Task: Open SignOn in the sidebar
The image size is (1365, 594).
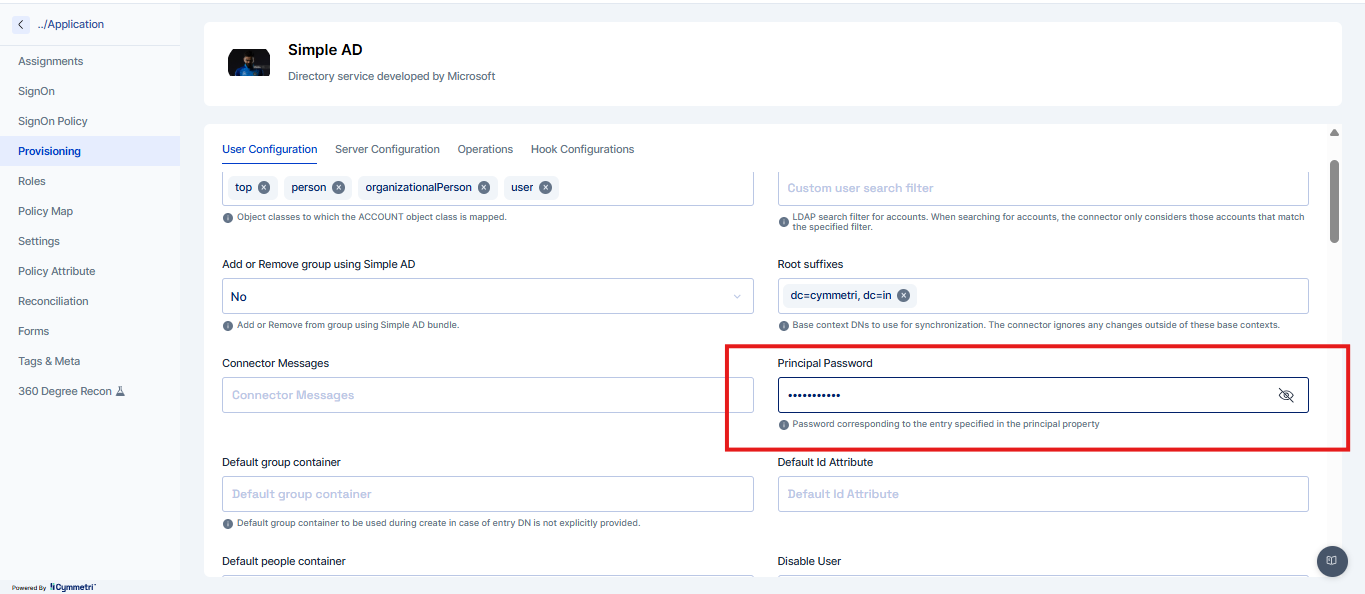Action: tap(90, 91)
